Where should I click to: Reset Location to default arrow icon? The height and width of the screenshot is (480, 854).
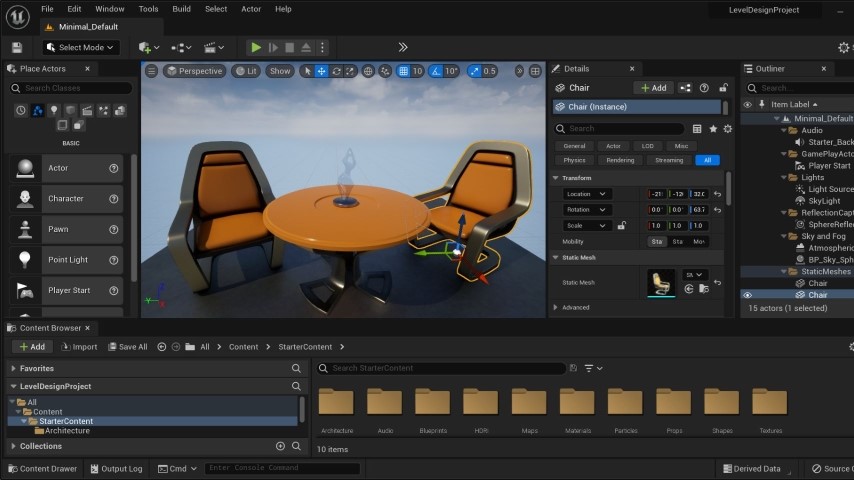coord(717,194)
